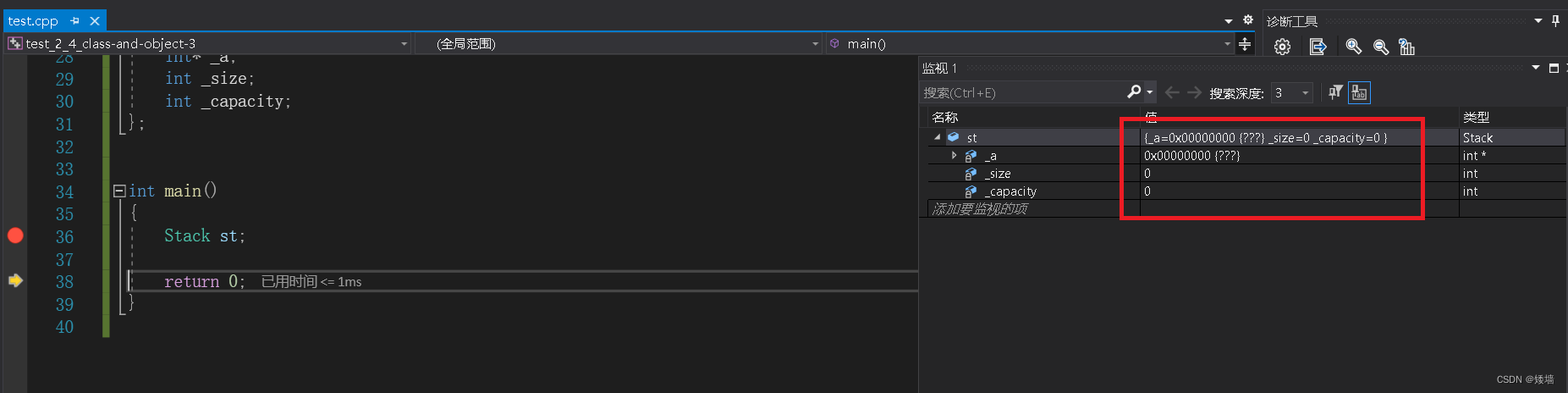Zoom out on the diagnostics timeline

[x=1380, y=47]
